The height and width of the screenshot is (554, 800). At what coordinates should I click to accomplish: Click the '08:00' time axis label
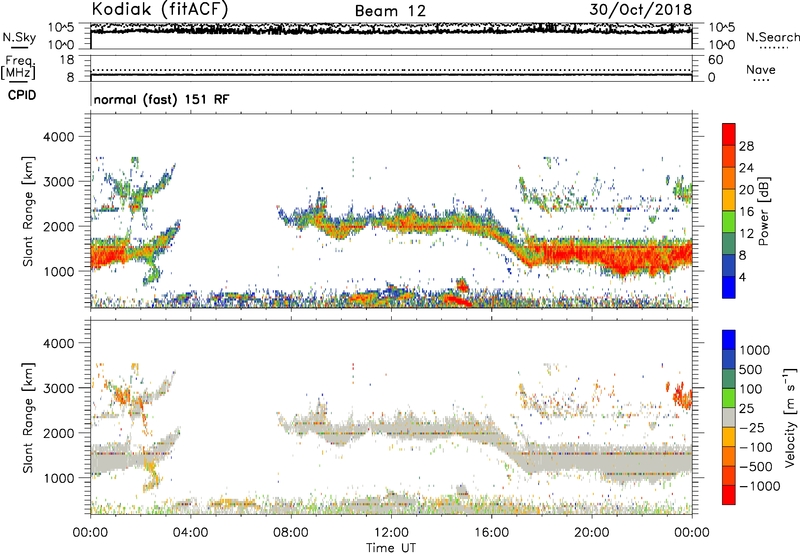click(x=290, y=533)
